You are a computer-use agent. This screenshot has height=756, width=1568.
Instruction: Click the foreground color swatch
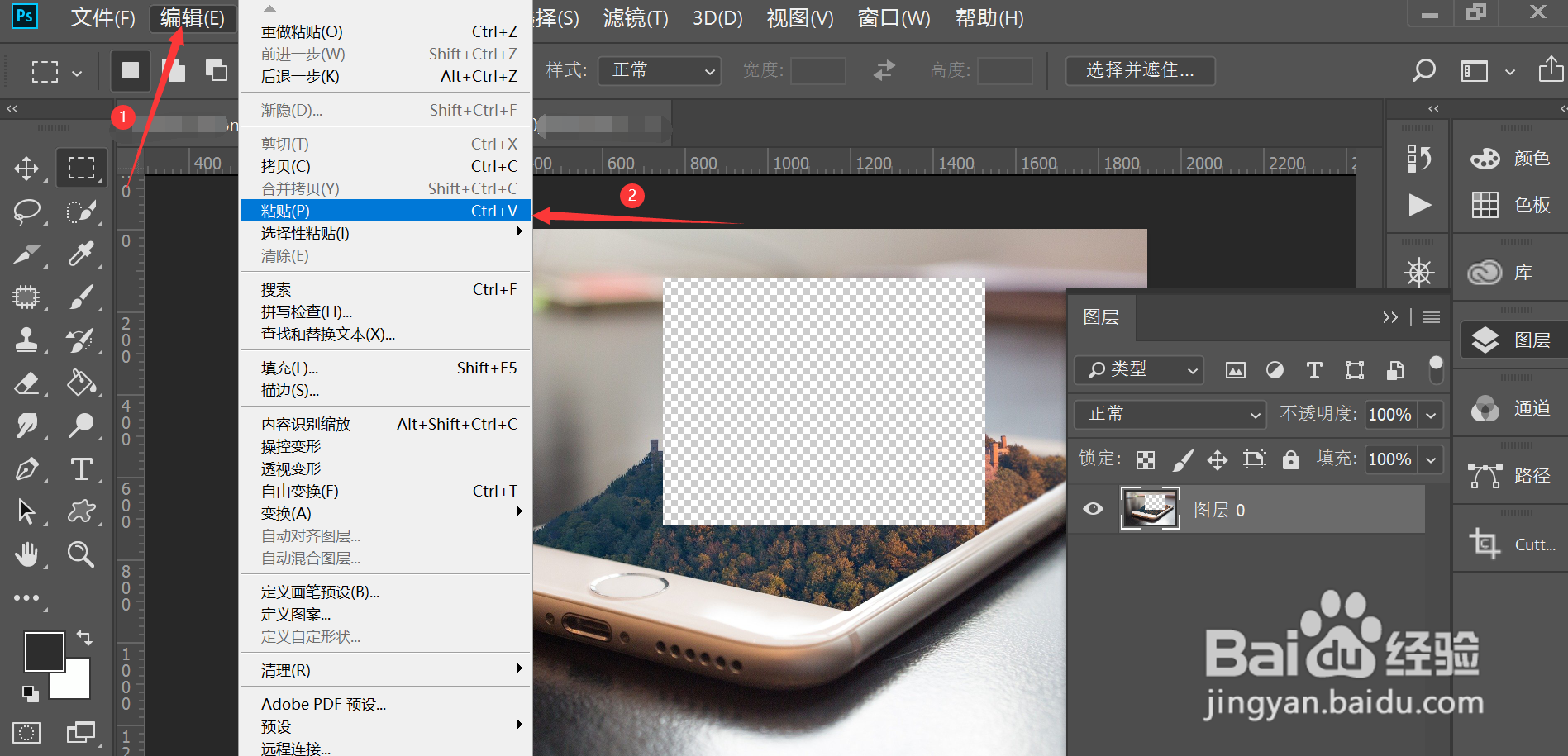44,652
